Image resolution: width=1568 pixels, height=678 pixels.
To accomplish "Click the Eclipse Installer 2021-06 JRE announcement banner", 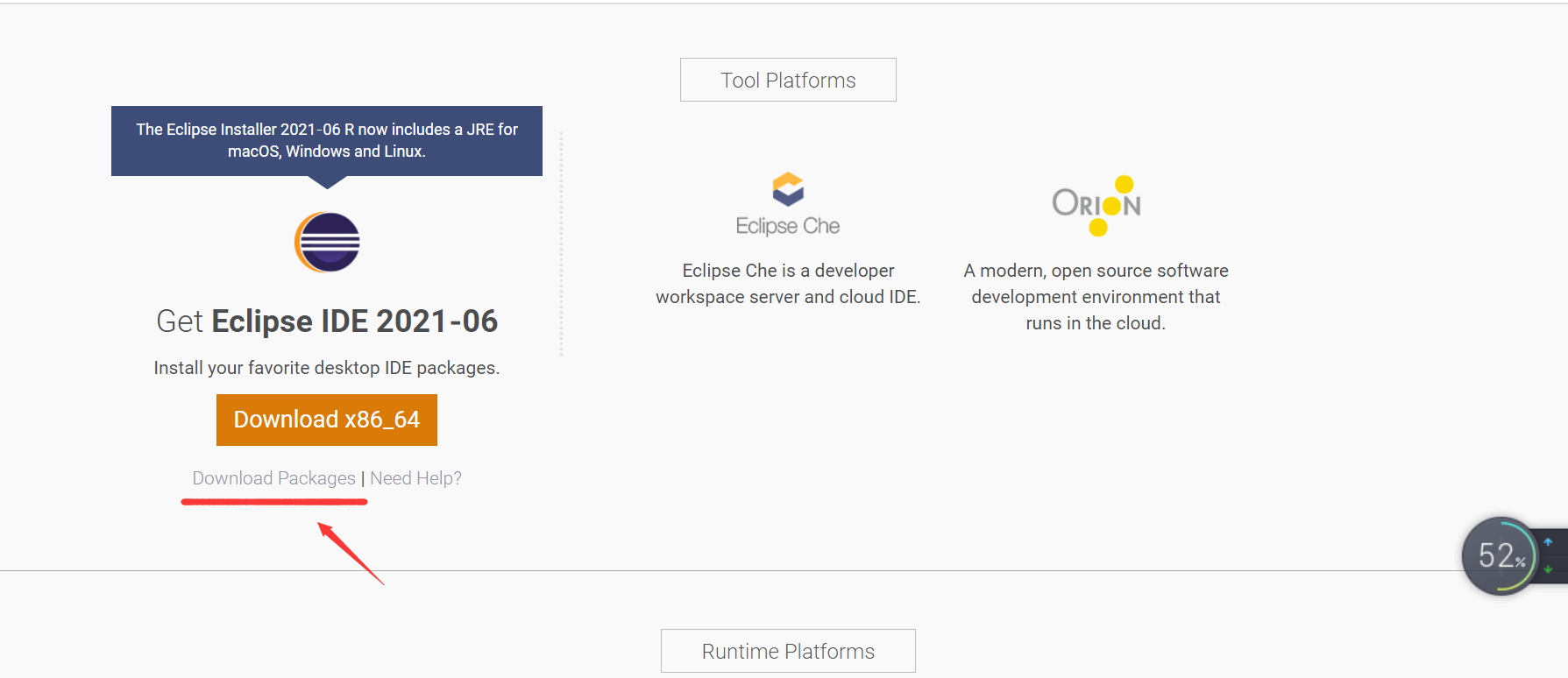I will pos(327,140).
